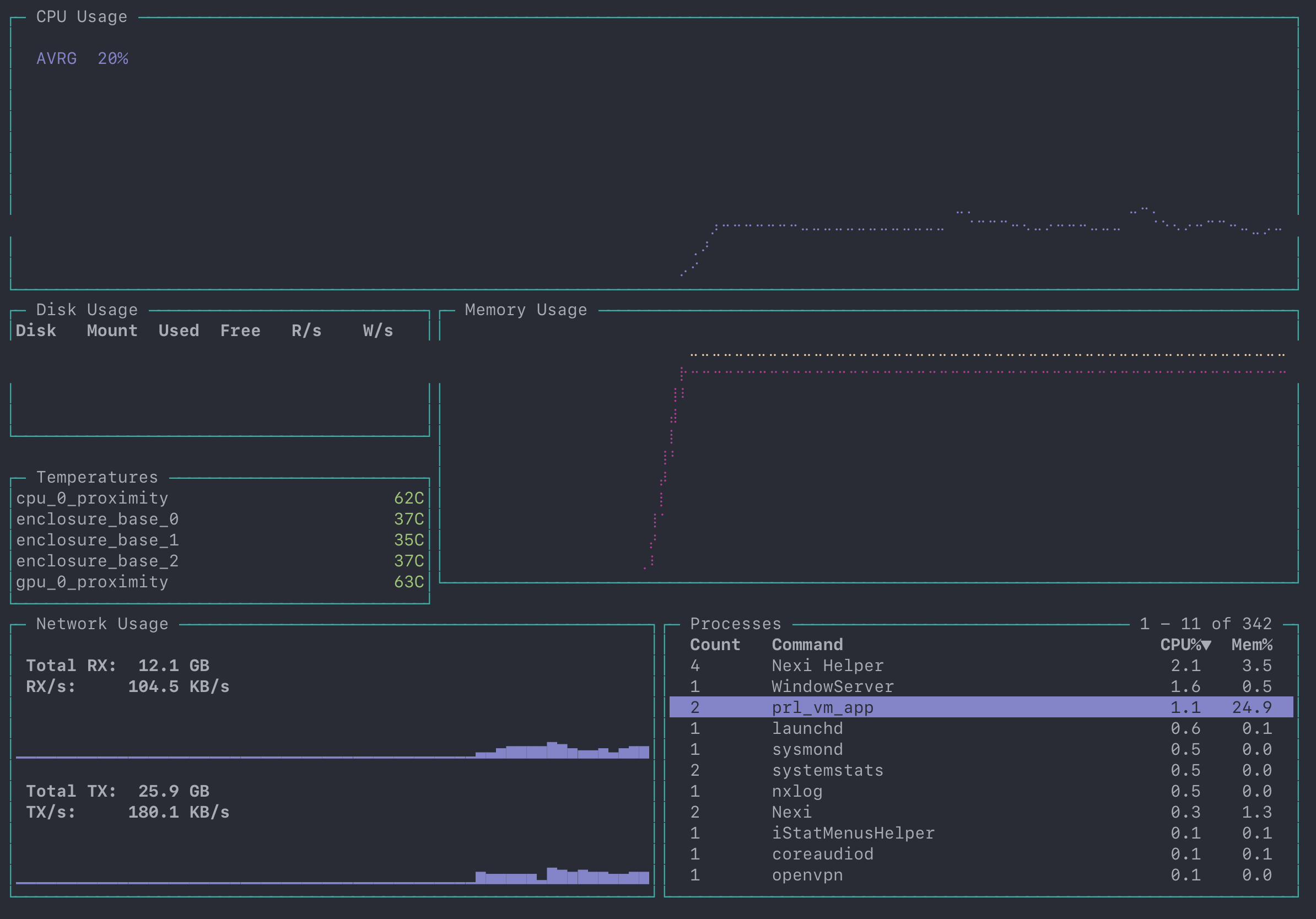Image resolution: width=1316 pixels, height=919 pixels.
Task: Select the systemstats process row
Action: (981, 770)
